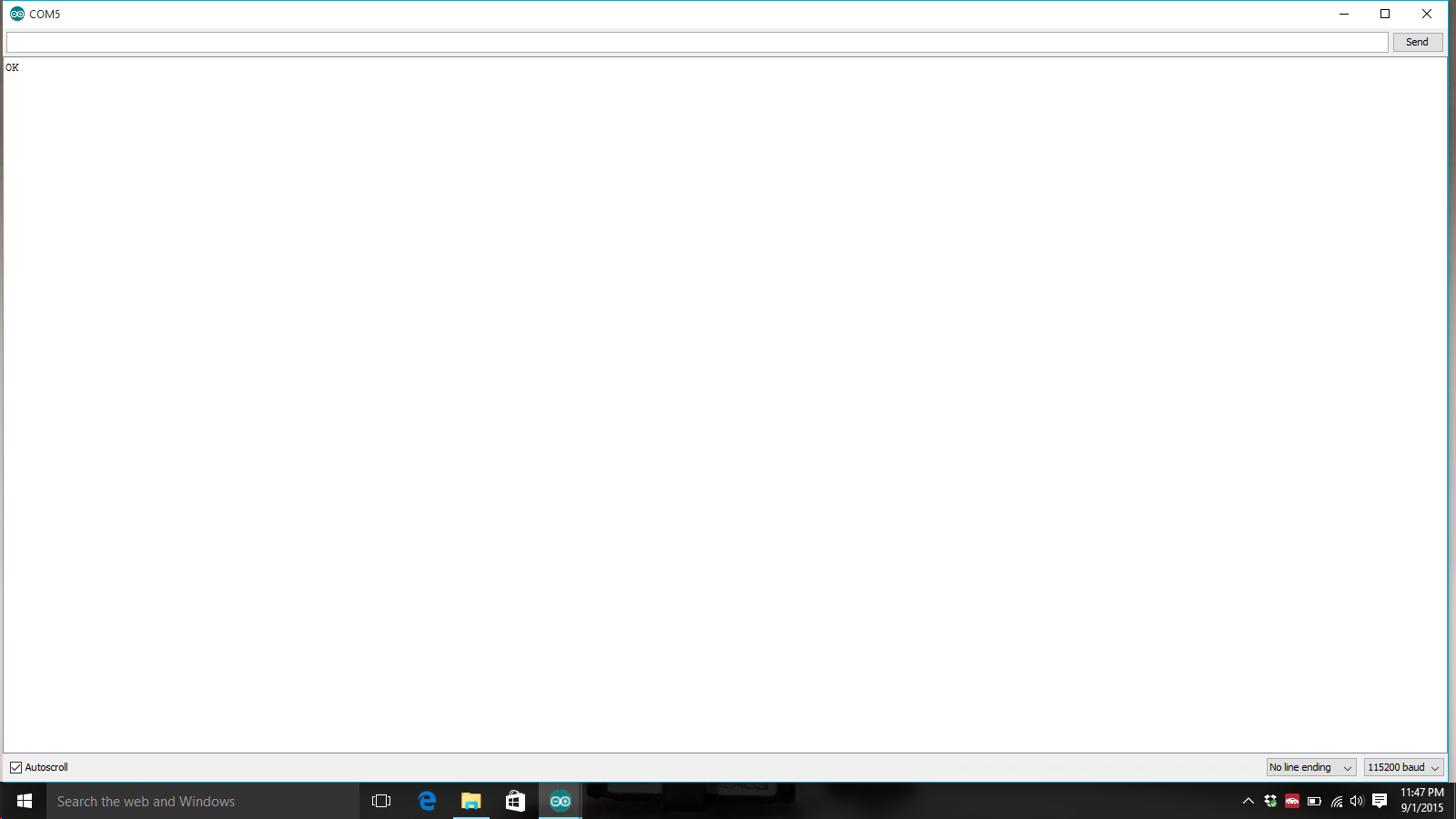Image resolution: width=1456 pixels, height=819 pixels.
Task: Click the clock to view the calendar
Action: click(x=1420, y=801)
